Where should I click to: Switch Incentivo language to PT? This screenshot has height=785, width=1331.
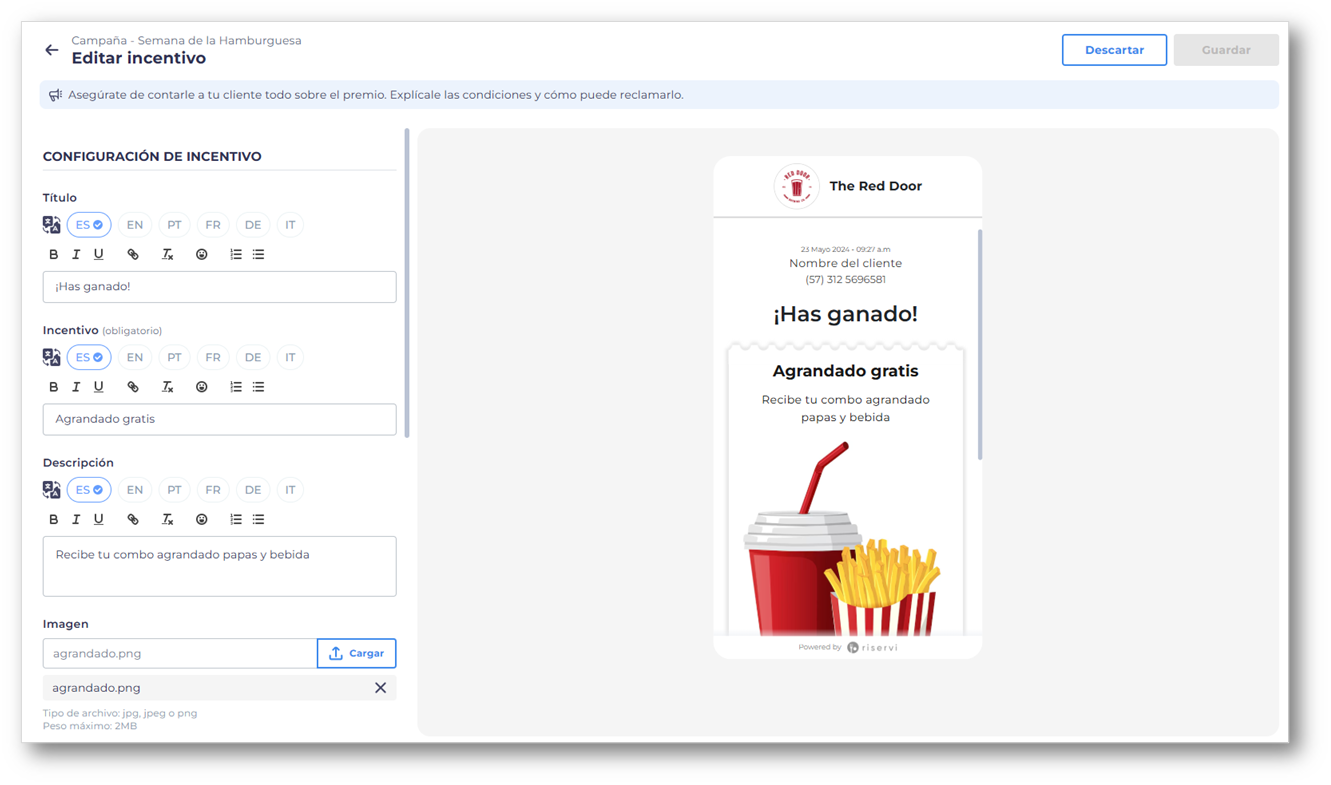[174, 357]
